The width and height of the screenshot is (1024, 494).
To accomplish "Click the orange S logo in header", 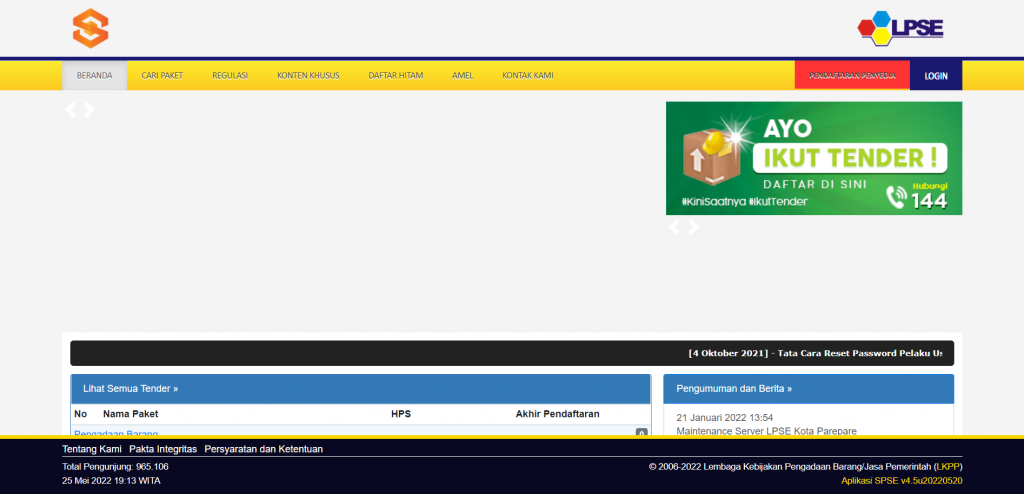I will click(x=90, y=27).
